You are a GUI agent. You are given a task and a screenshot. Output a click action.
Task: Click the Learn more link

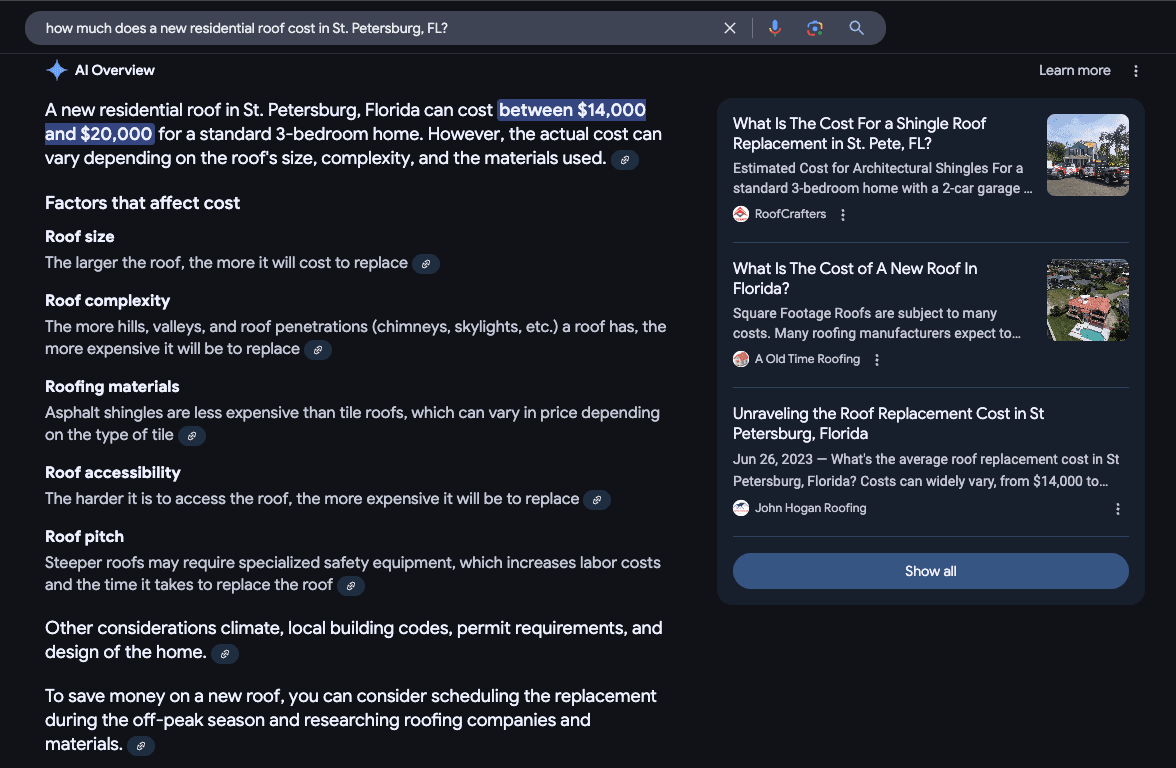pos(1074,71)
